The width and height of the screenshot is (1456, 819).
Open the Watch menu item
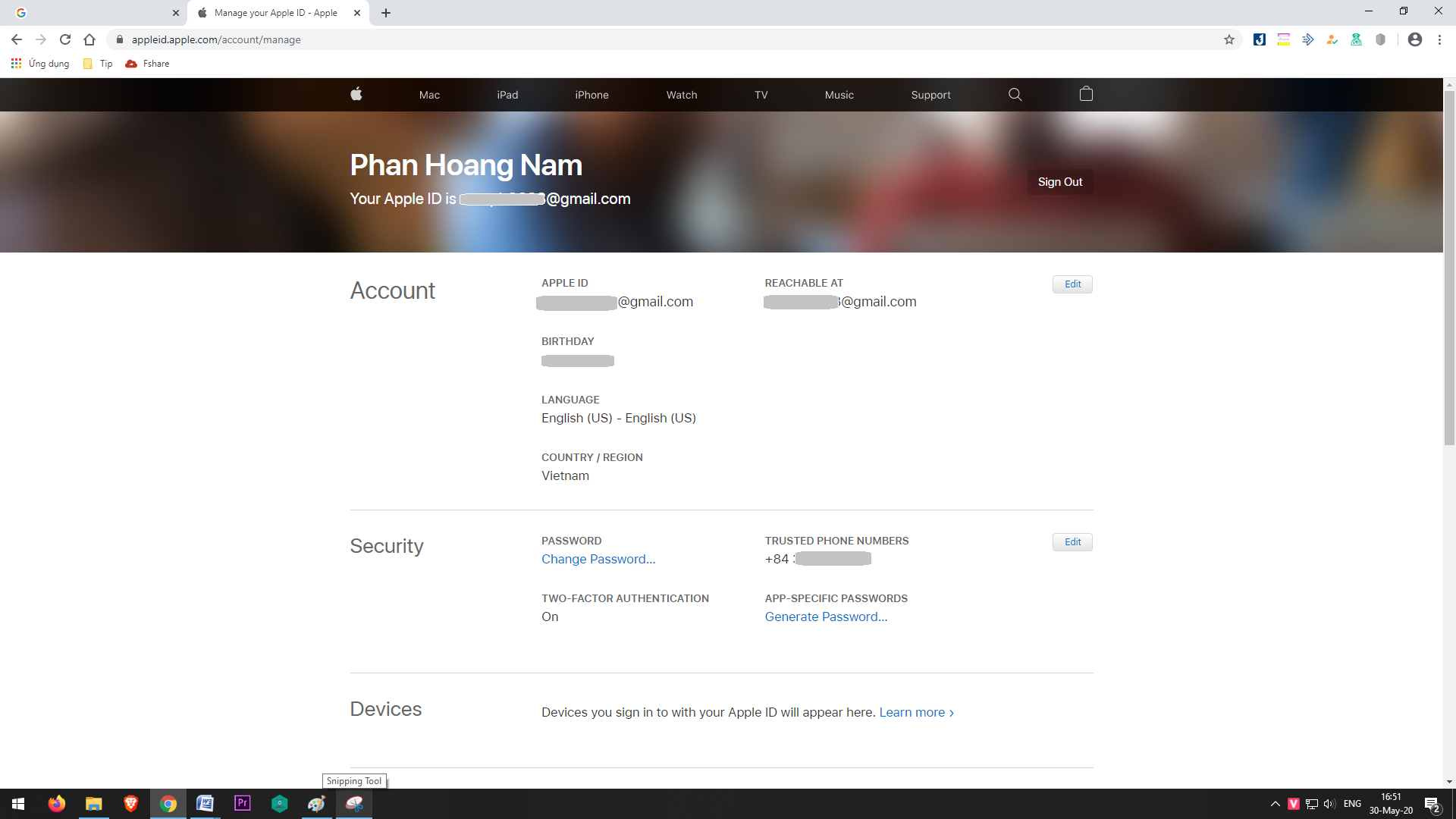click(x=682, y=95)
